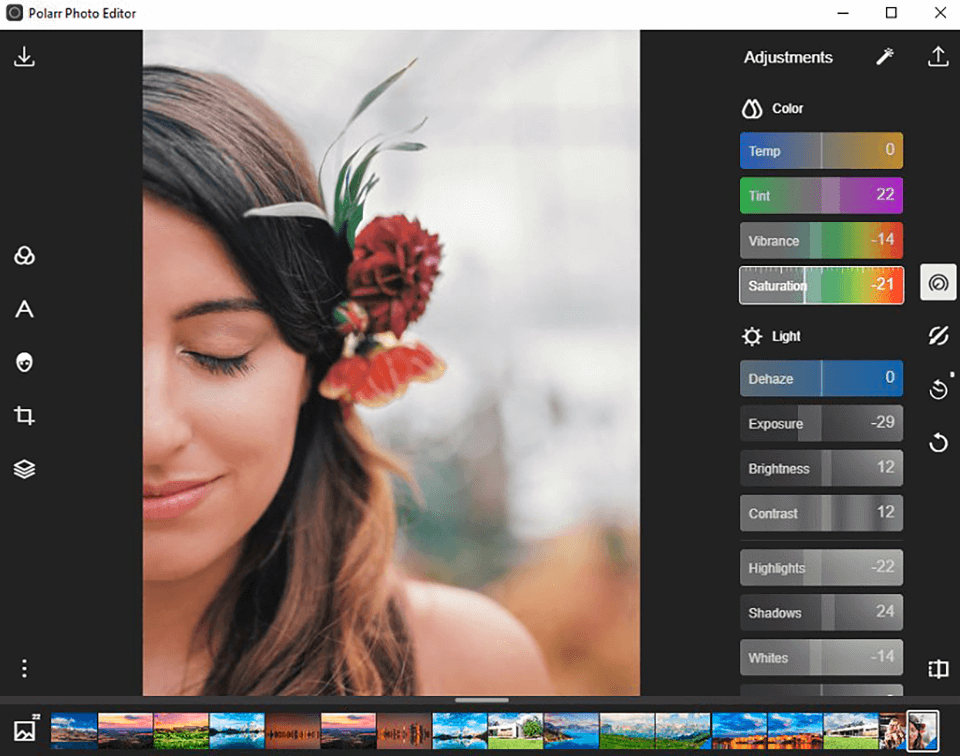Click the export button

[938, 57]
